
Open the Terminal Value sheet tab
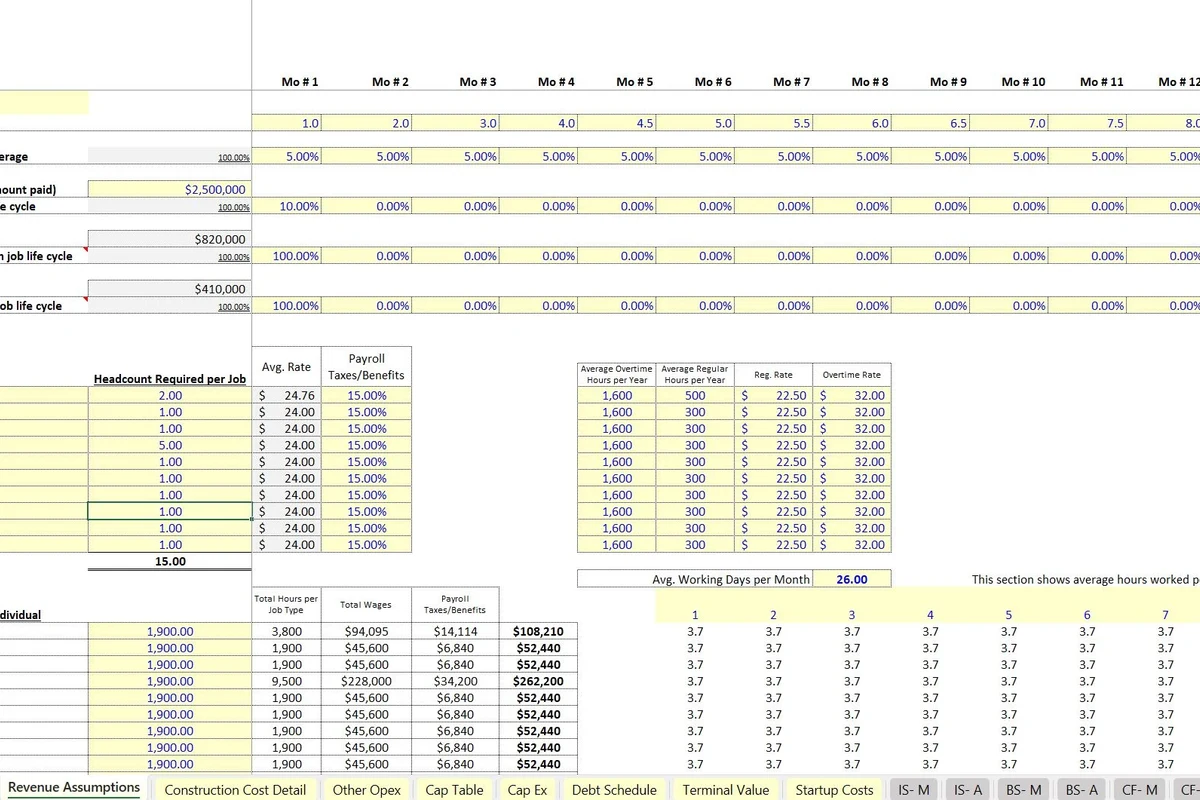point(726,789)
